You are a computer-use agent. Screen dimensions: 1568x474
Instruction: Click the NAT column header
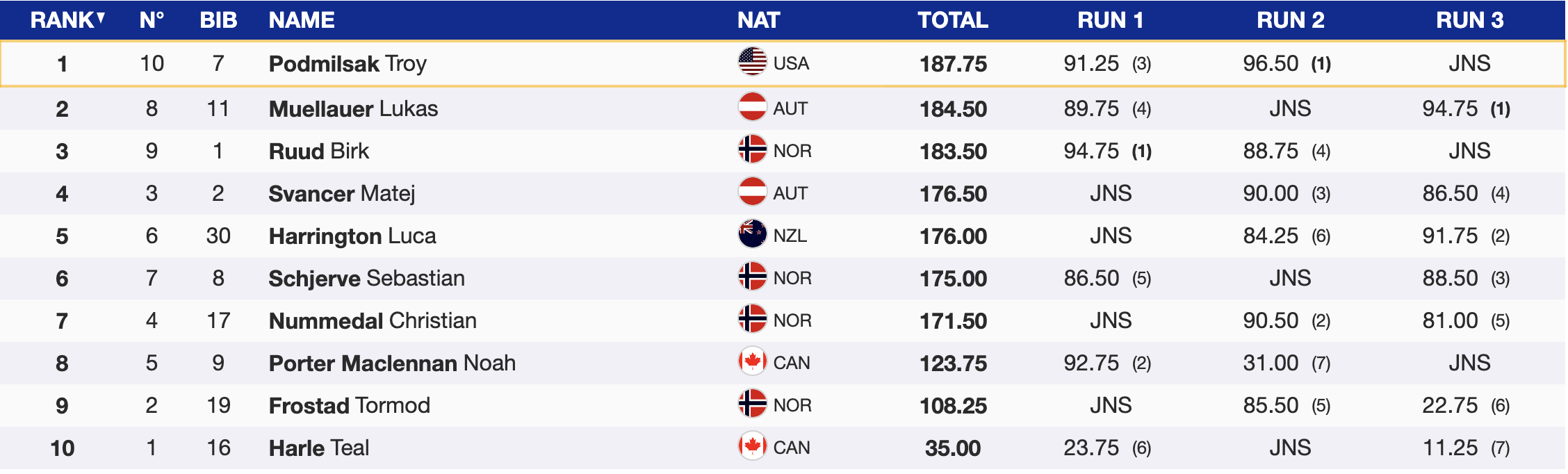758,20
